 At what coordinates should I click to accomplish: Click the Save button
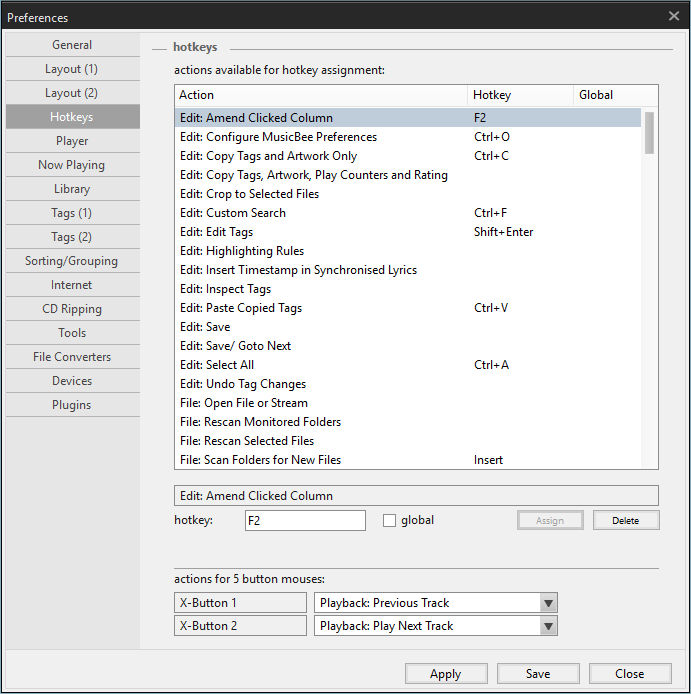tap(538, 674)
